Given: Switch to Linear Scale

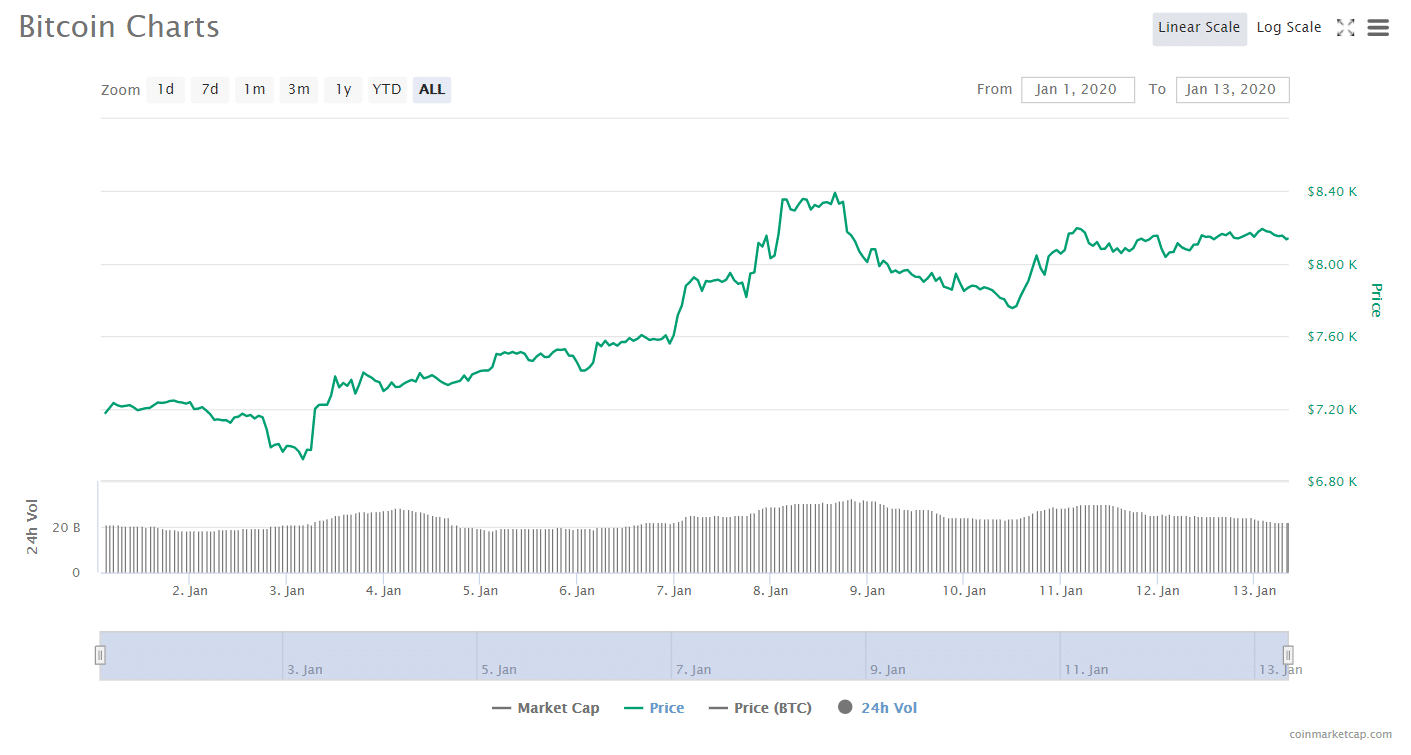Looking at the screenshot, I should pos(1198,28).
